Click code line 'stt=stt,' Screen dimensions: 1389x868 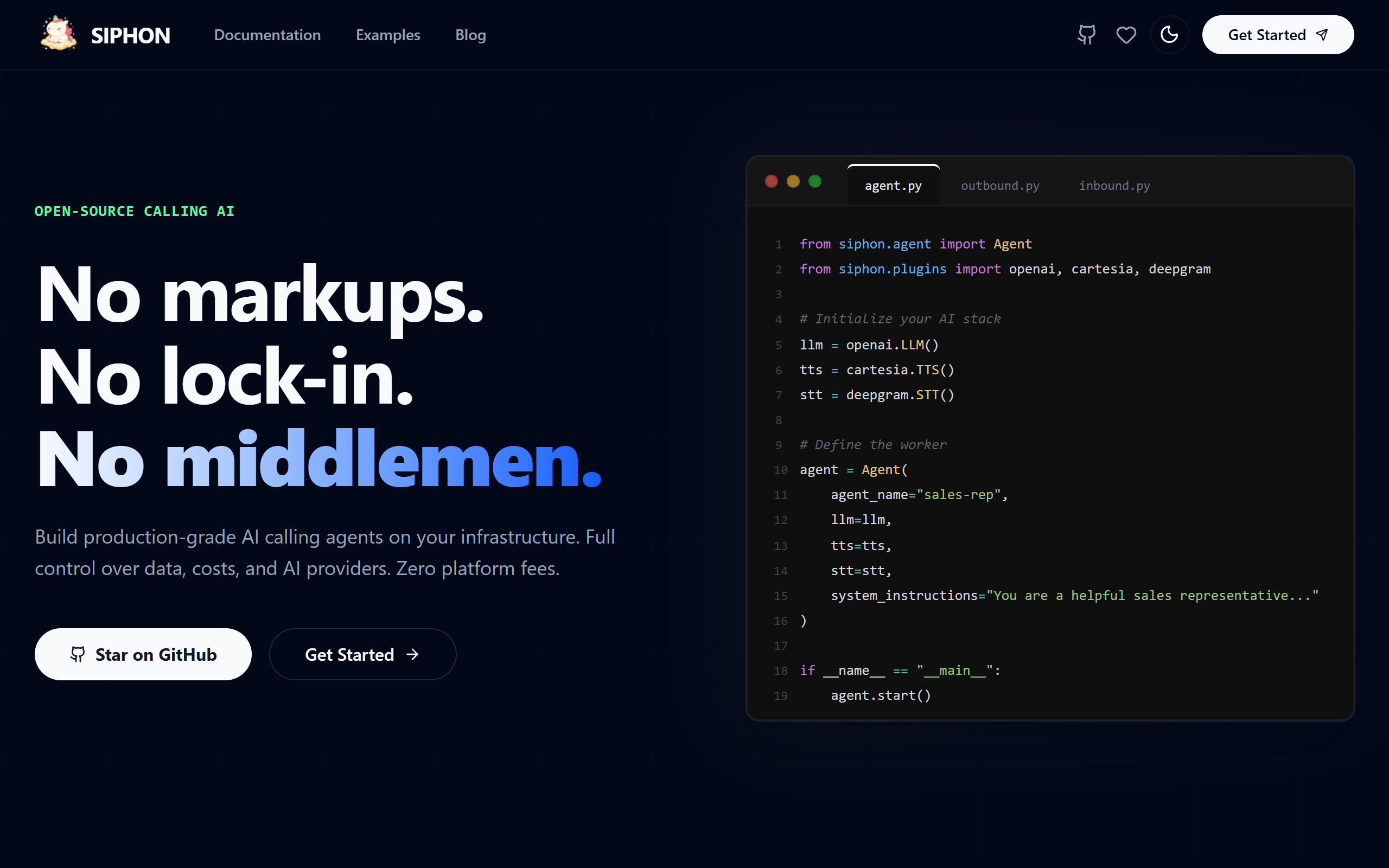pos(861,571)
